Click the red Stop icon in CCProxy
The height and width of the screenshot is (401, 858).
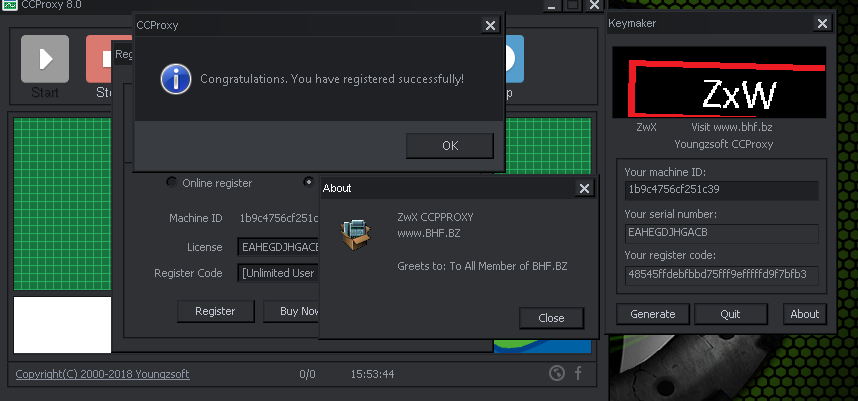(x=98, y=59)
